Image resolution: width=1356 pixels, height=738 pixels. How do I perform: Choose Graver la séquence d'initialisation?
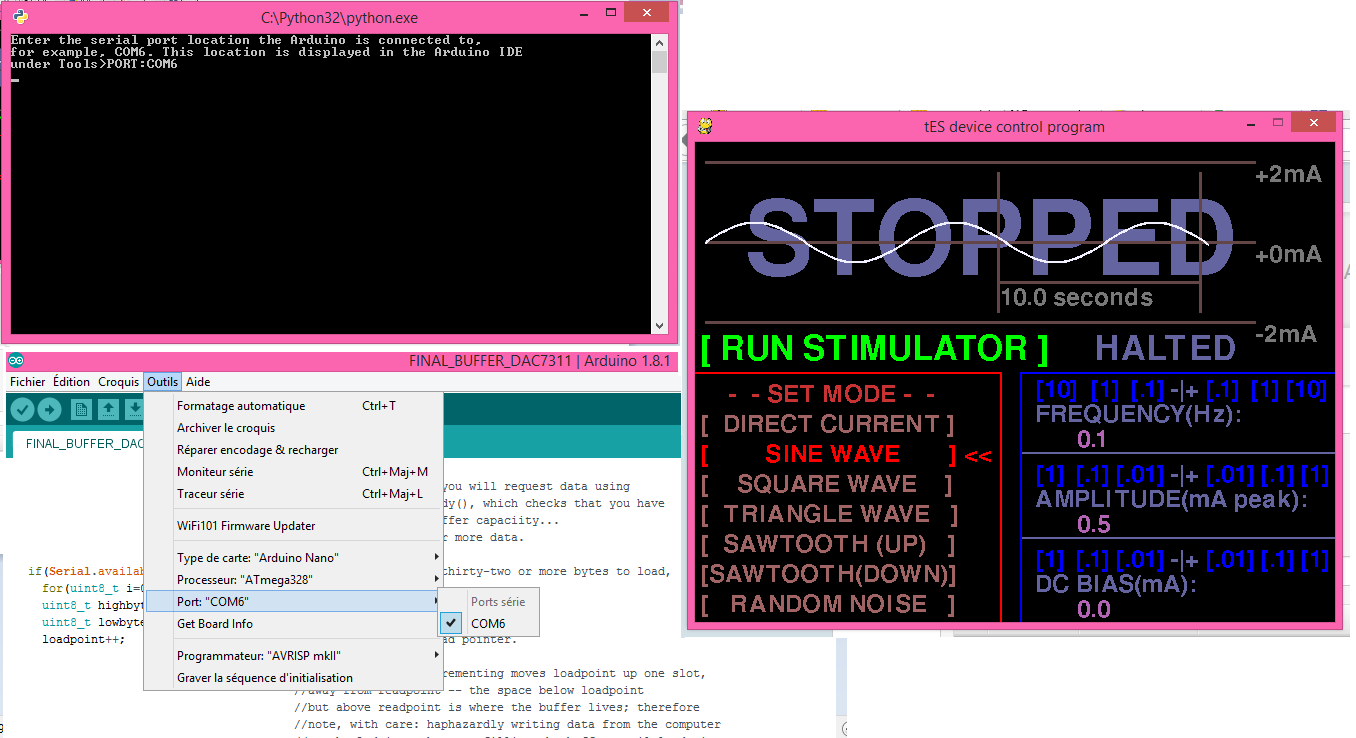(x=293, y=678)
